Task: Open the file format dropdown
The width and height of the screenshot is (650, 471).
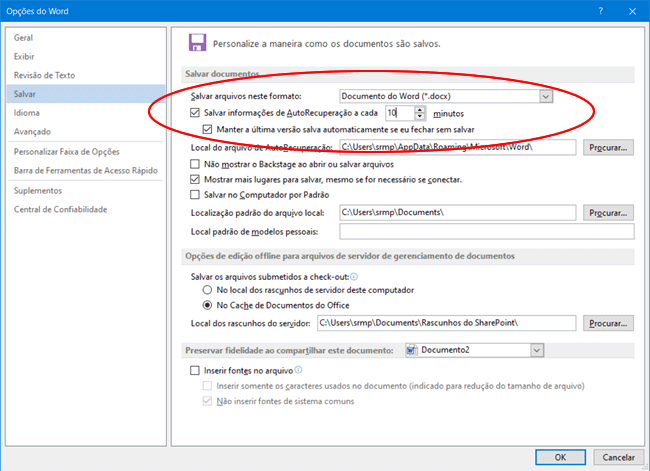Action: tap(546, 97)
